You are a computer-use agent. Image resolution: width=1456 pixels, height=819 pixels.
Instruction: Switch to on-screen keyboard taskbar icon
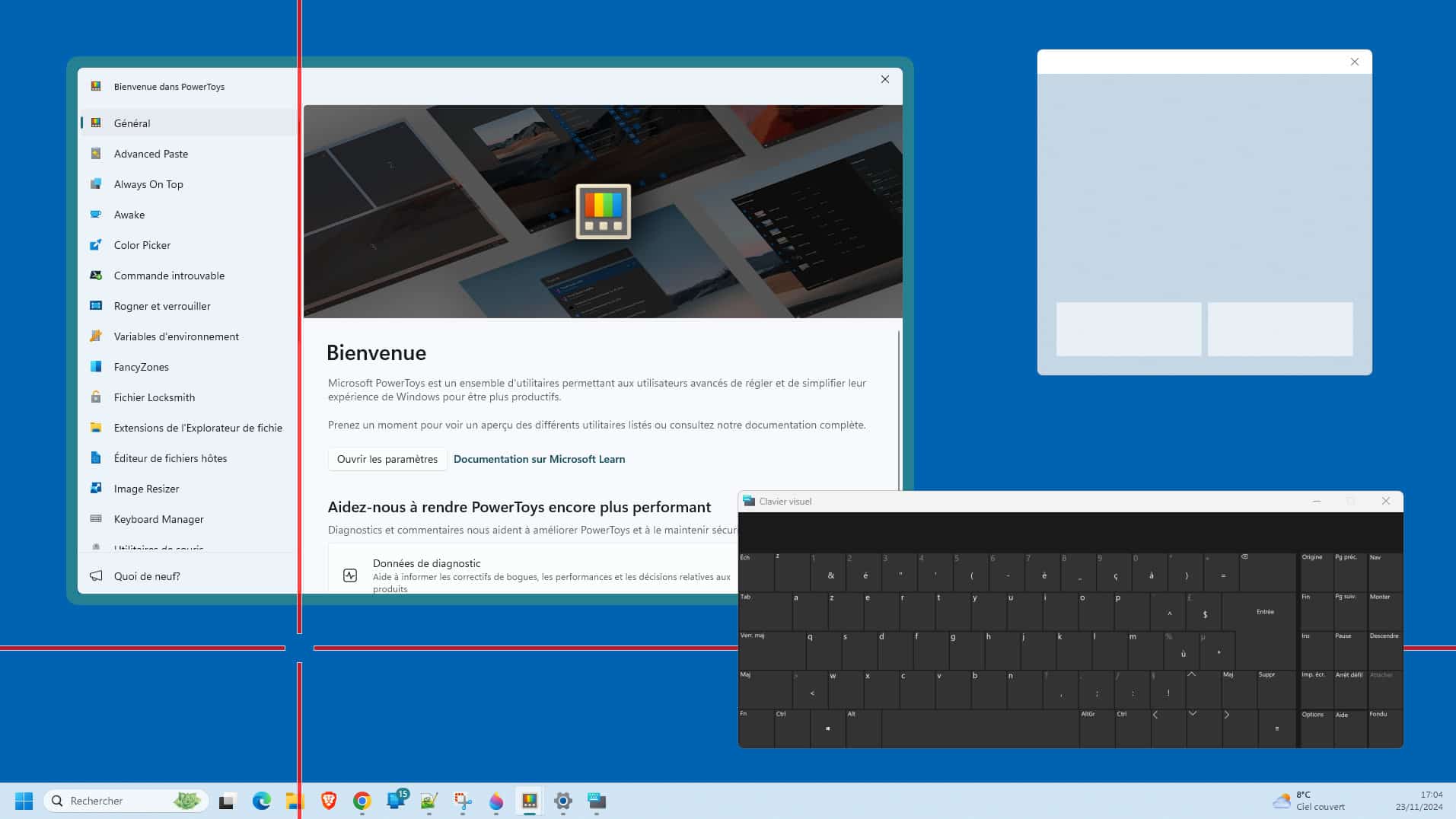596,801
